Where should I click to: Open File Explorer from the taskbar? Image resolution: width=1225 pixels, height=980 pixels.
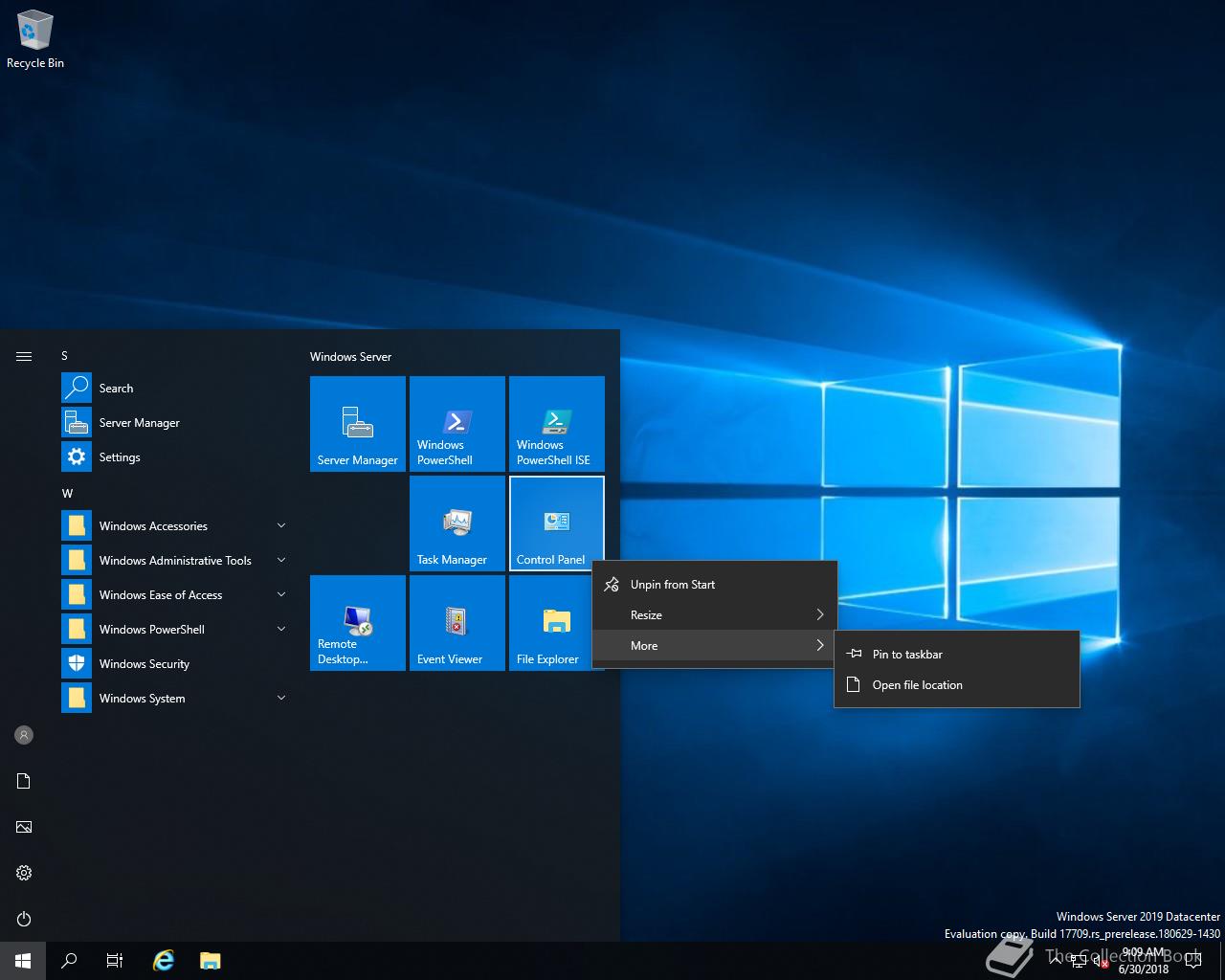tap(211, 961)
